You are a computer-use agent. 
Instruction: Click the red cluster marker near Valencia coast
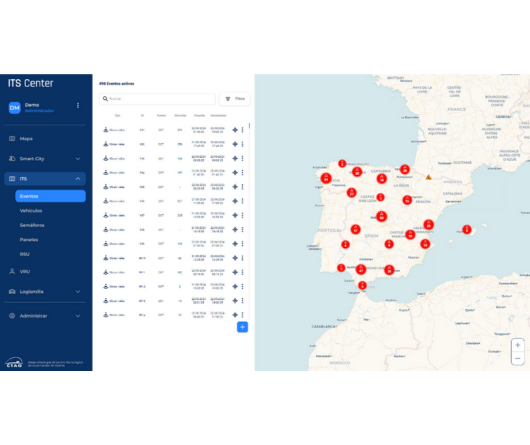tap(429, 224)
